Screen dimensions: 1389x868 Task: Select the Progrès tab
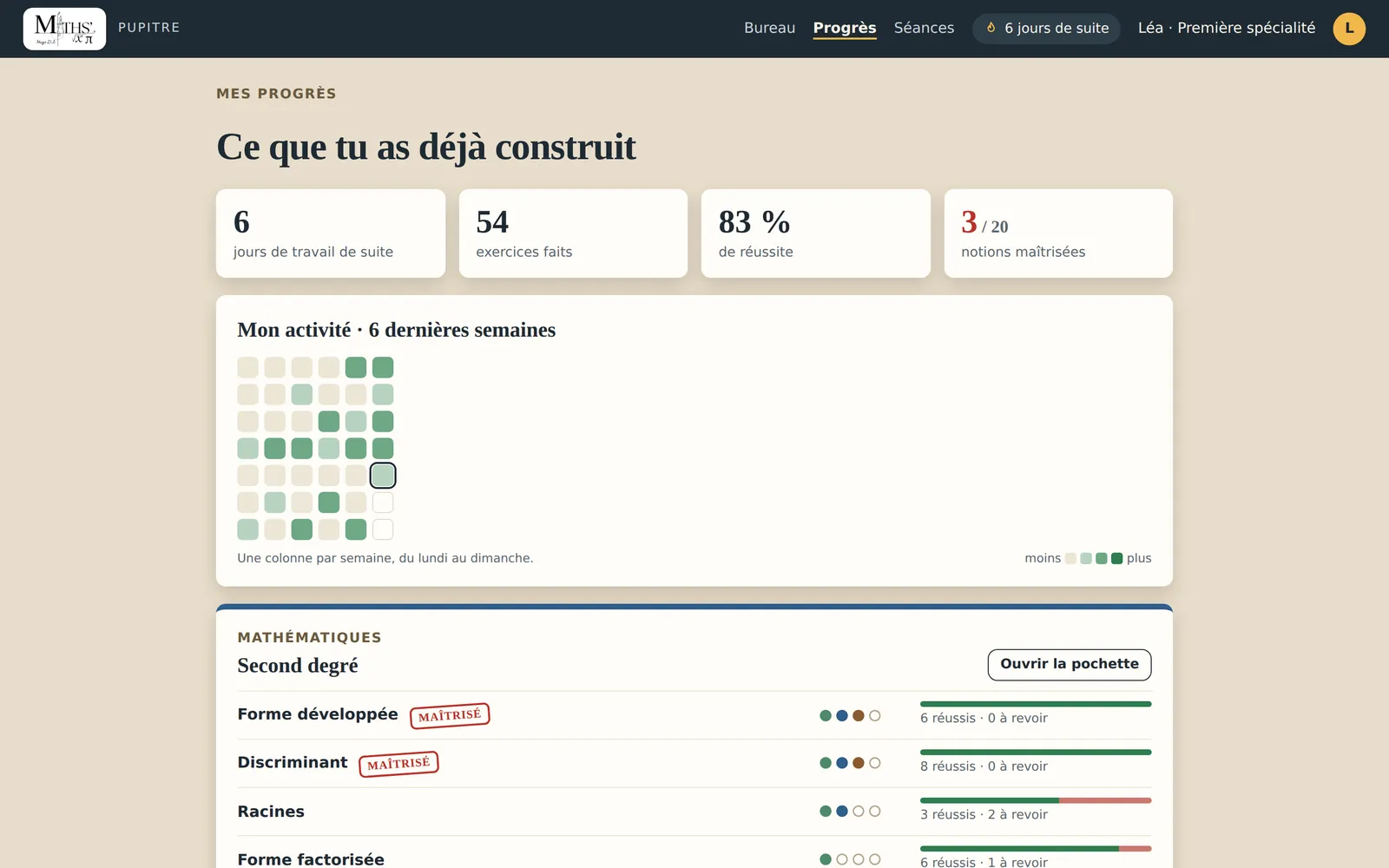845,28
